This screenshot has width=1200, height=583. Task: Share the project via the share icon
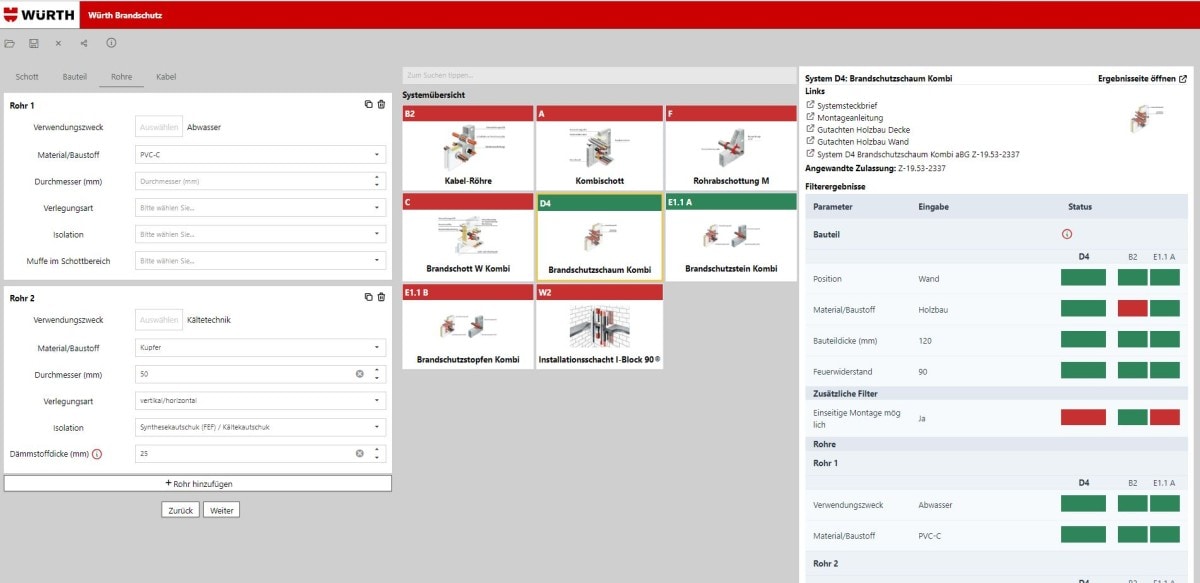point(84,43)
